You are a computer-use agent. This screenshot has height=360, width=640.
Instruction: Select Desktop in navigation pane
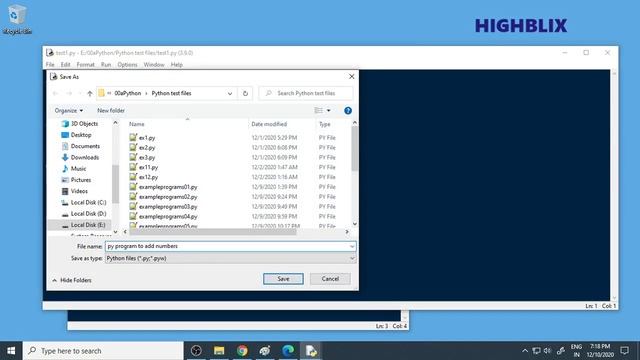pyautogui.click(x=76, y=135)
